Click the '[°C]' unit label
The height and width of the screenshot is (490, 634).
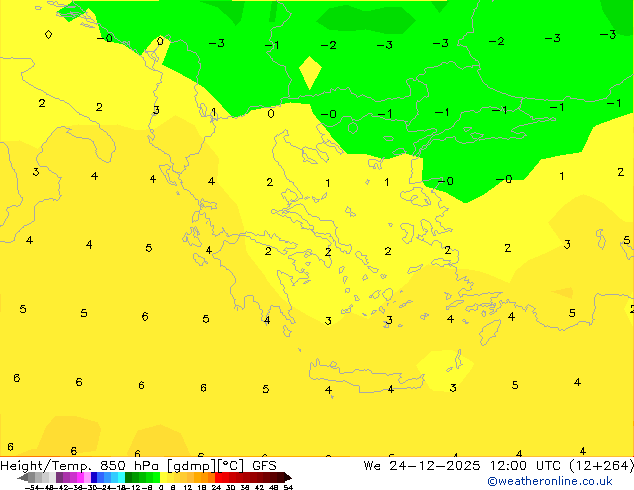pyautogui.click(x=231, y=466)
